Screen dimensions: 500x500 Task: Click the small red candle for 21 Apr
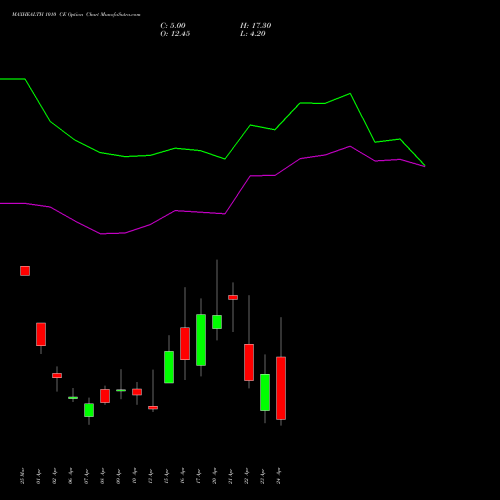[x=233, y=297]
